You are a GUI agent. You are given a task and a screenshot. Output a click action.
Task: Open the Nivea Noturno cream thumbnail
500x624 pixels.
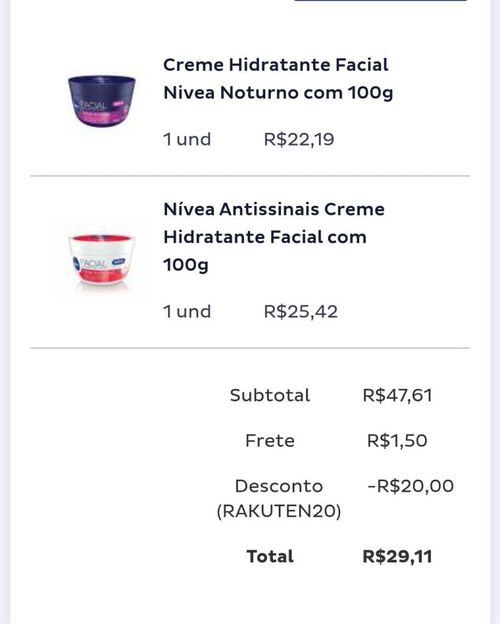[102, 101]
